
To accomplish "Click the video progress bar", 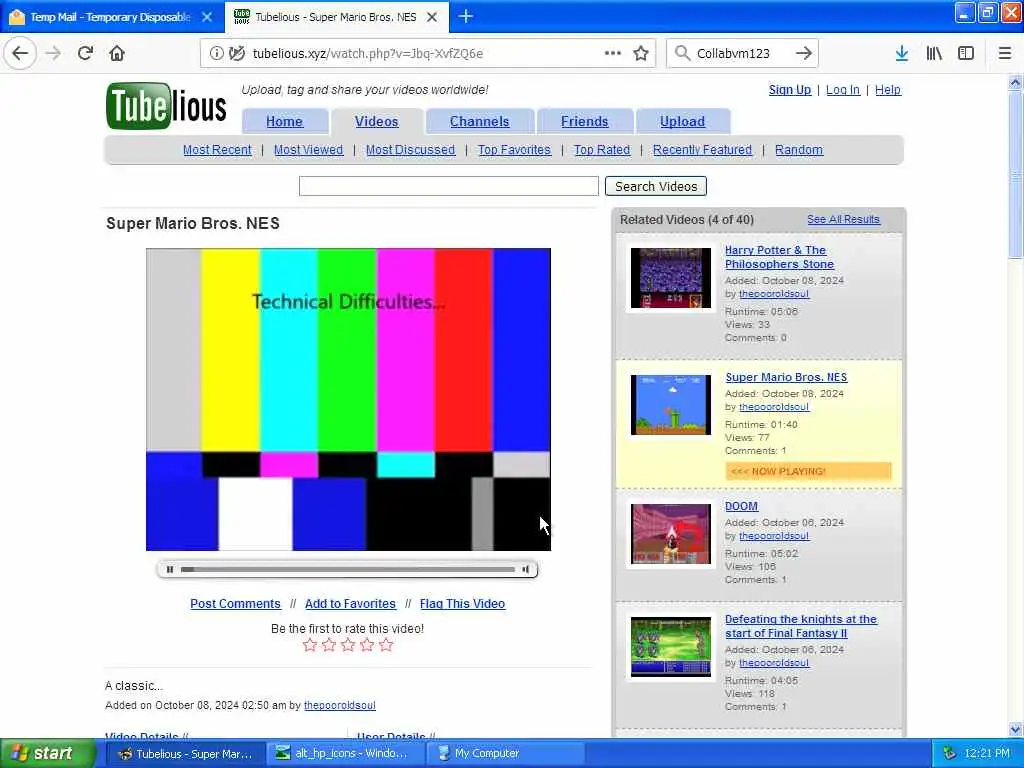I will pos(347,569).
